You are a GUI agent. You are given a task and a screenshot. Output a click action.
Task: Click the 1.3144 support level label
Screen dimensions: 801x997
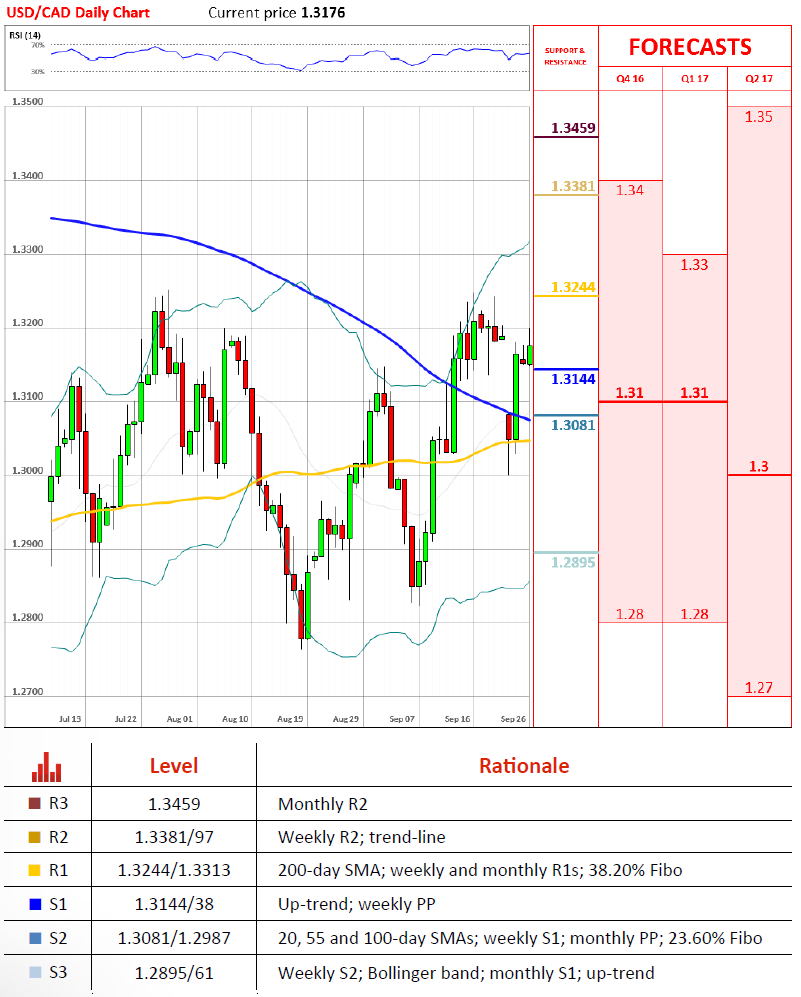pyautogui.click(x=573, y=379)
